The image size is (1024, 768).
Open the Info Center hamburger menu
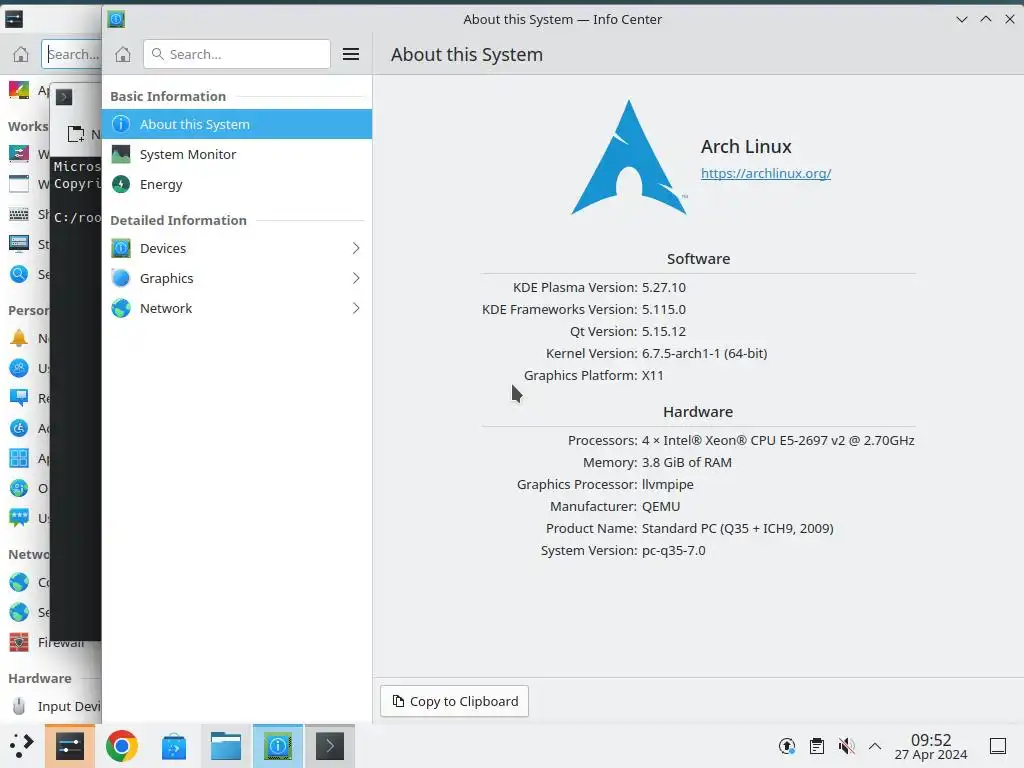pos(351,54)
